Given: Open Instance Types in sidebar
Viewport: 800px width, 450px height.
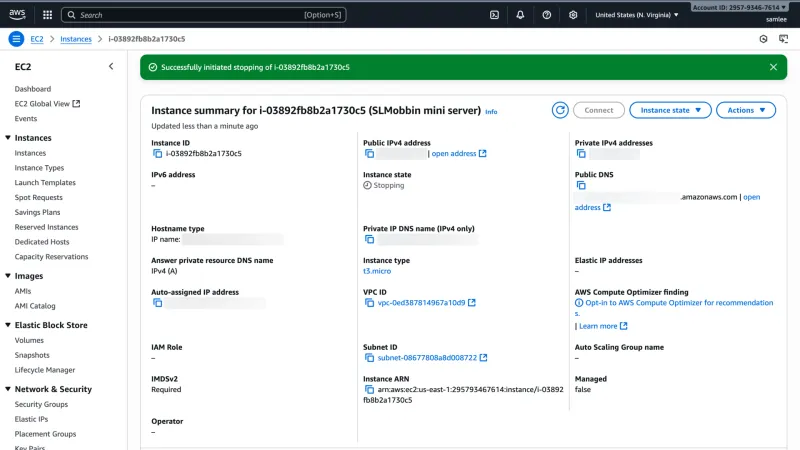Looking at the screenshot, I should click(x=39, y=168).
